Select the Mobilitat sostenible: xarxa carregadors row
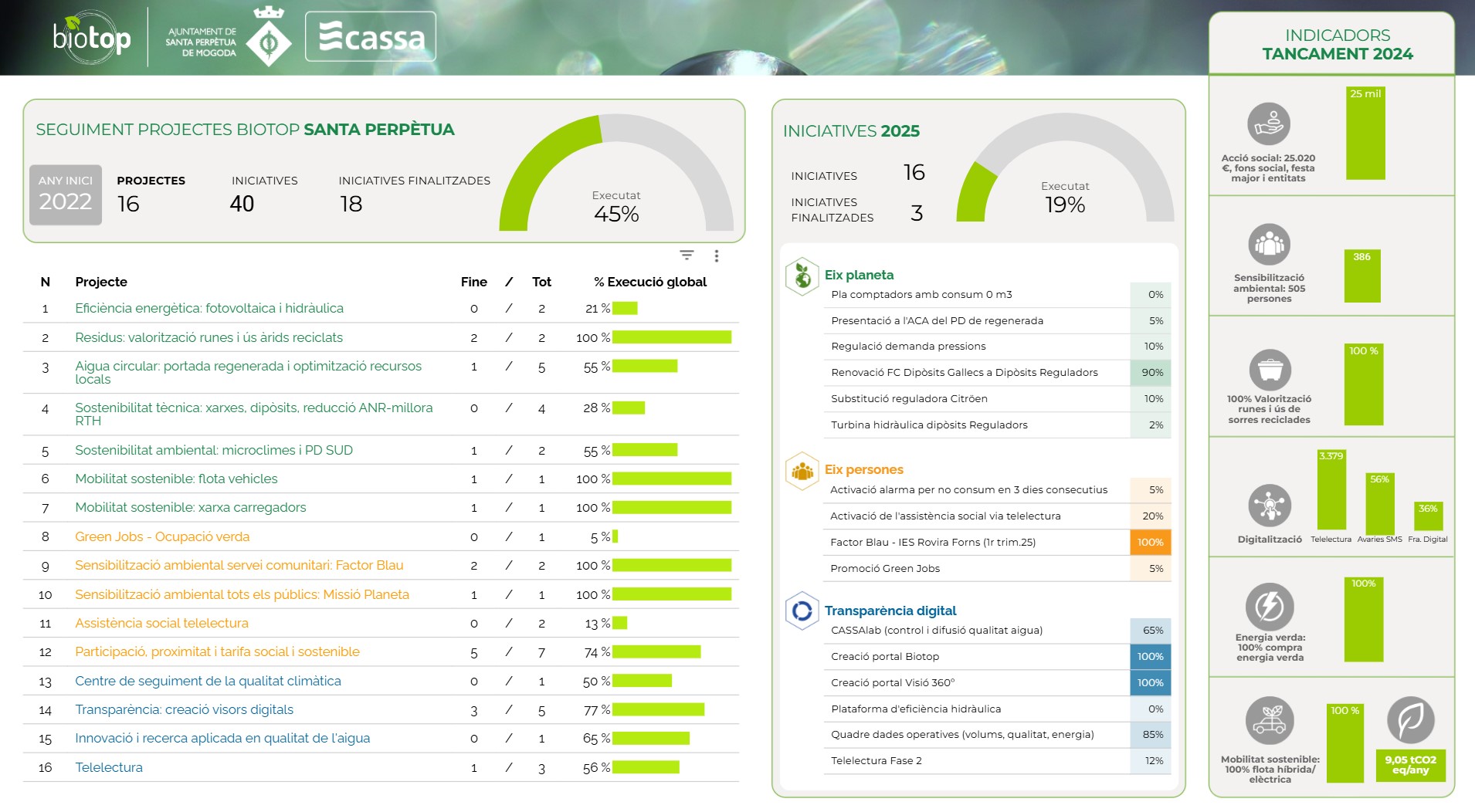1475x812 pixels. pyautogui.click(x=190, y=507)
